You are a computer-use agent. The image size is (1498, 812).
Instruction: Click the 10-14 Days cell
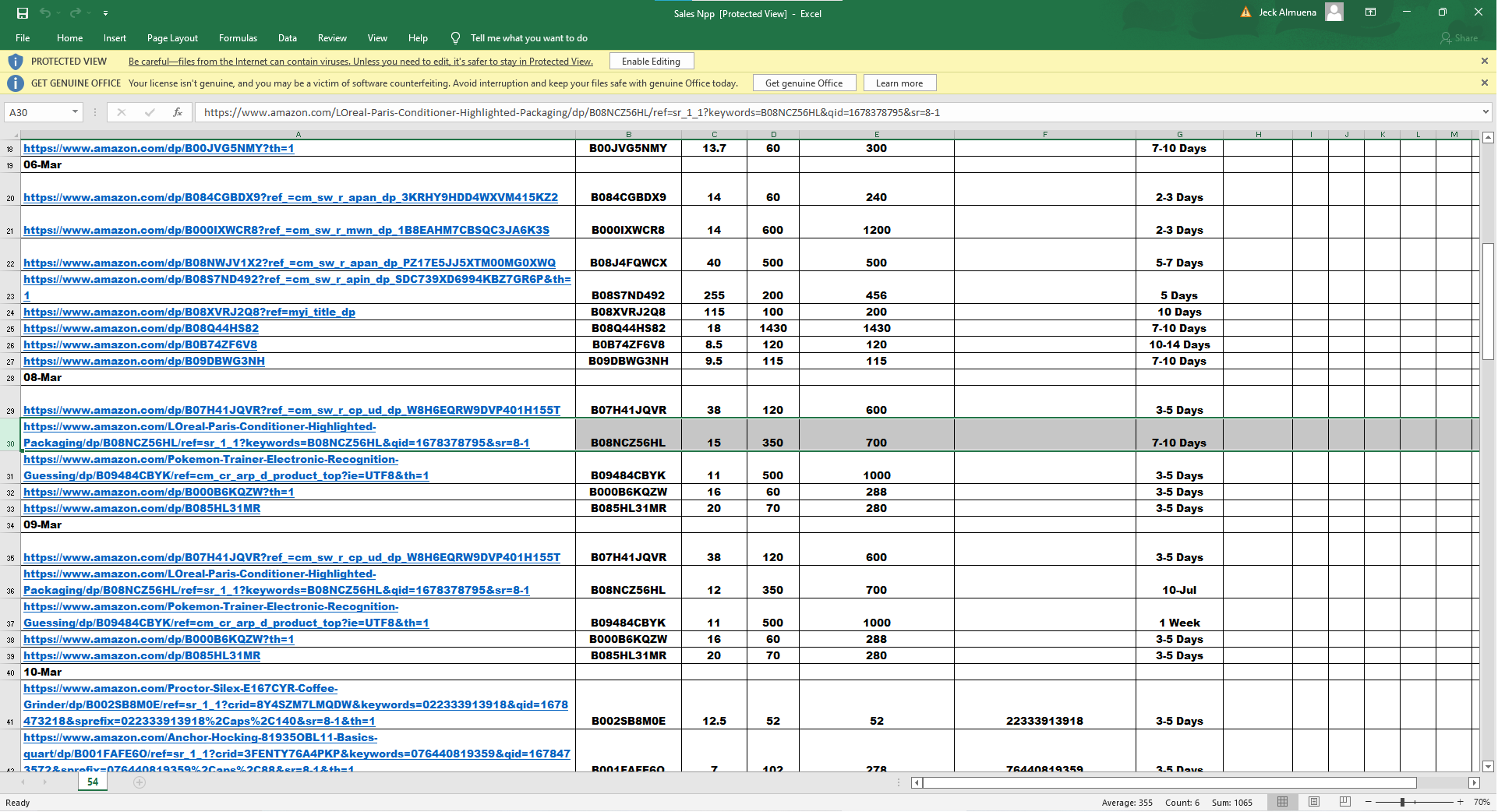[x=1179, y=344]
